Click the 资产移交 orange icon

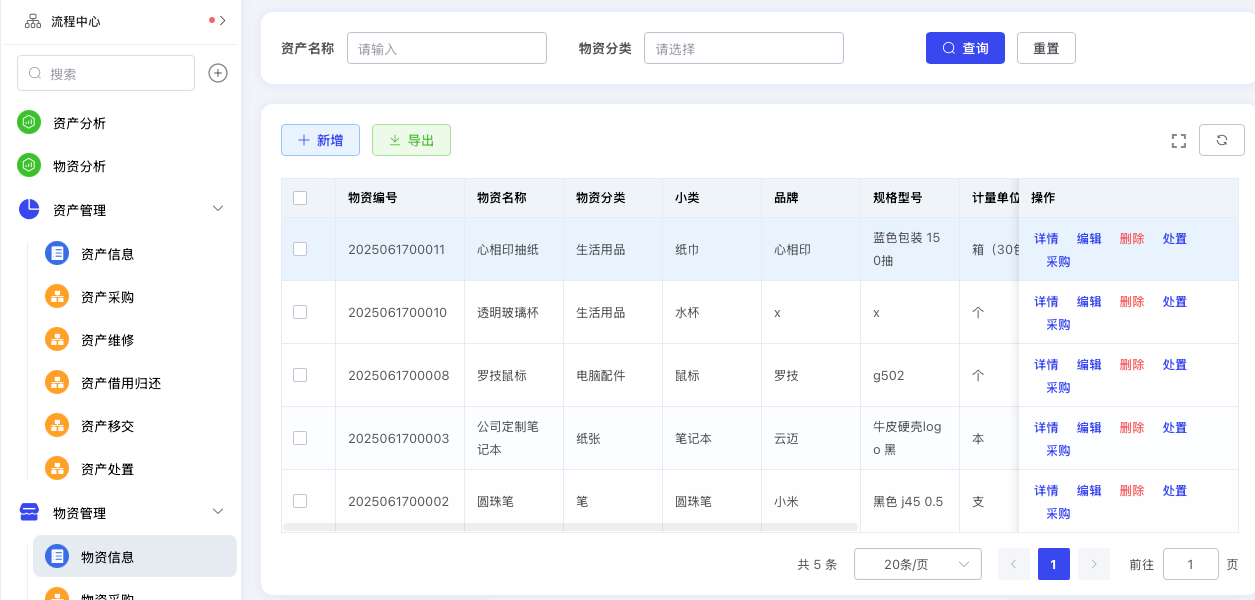[x=57, y=426]
